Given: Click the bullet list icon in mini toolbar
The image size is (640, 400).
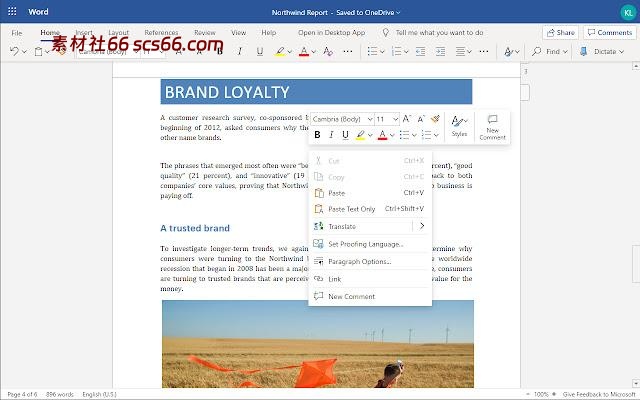Looking at the screenshot, I should tap(404, 135).
